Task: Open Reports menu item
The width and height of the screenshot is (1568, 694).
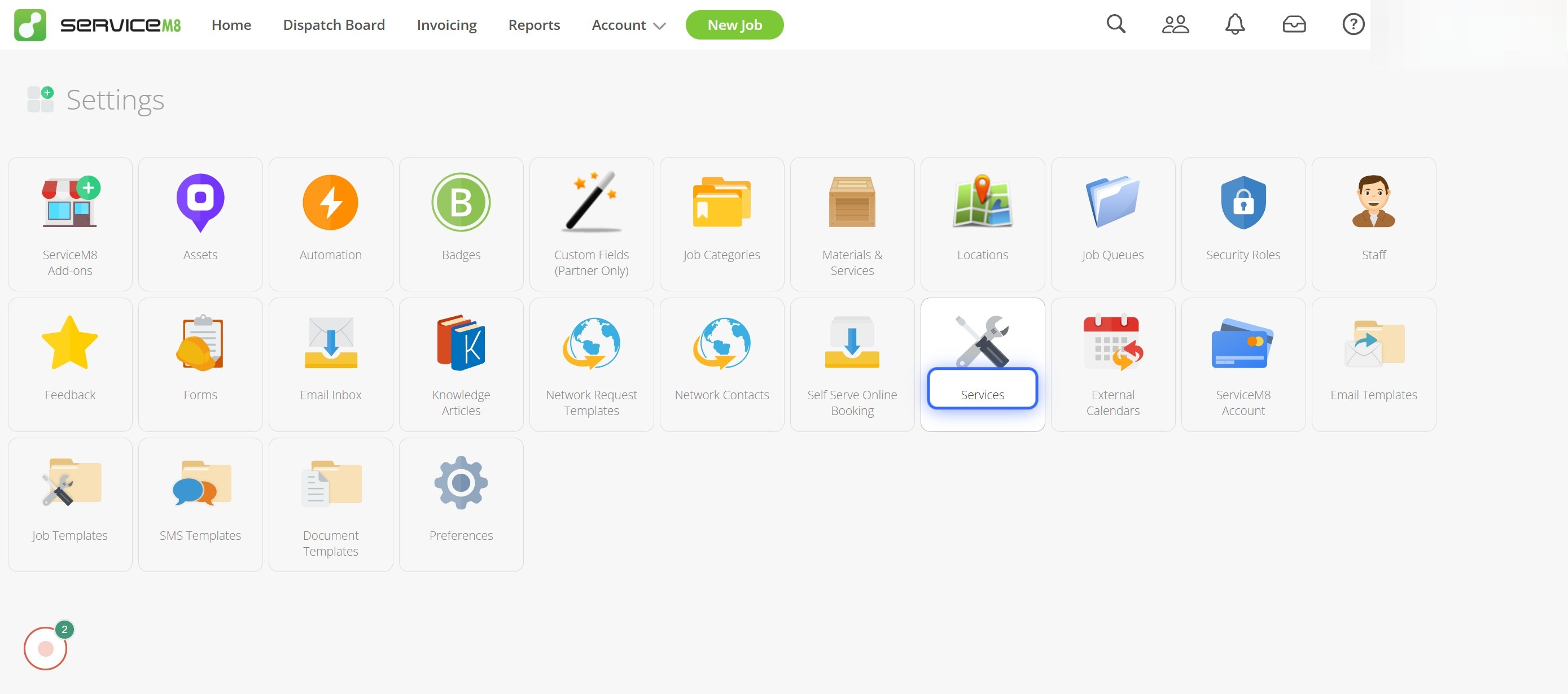Action: (534, 25)
